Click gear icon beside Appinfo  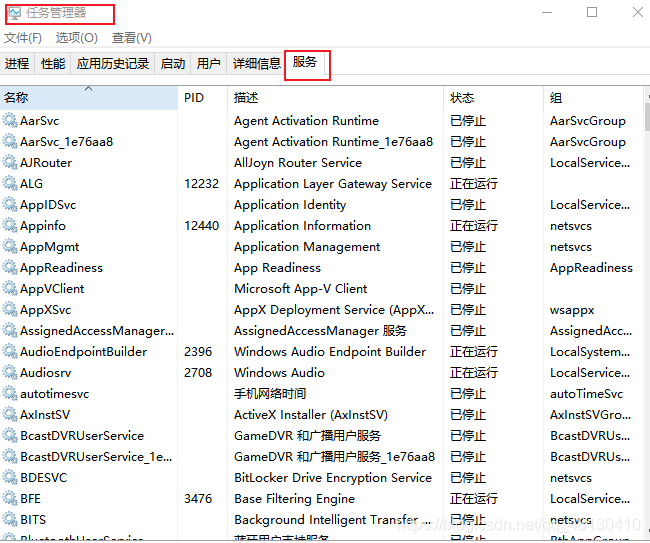pyautogui.click(x=10, y=225)
